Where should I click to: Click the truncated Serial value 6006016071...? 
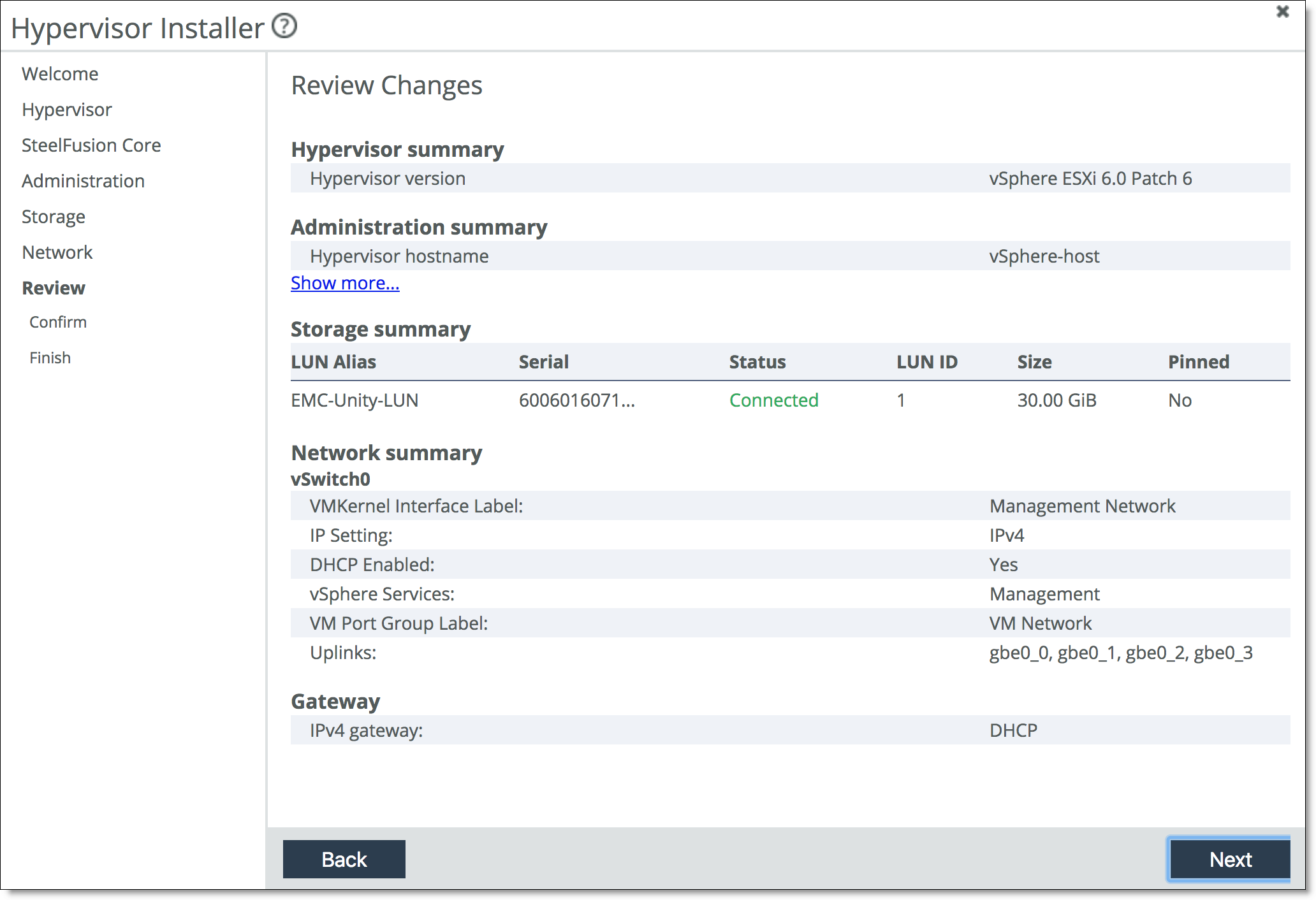coord(578,400)
